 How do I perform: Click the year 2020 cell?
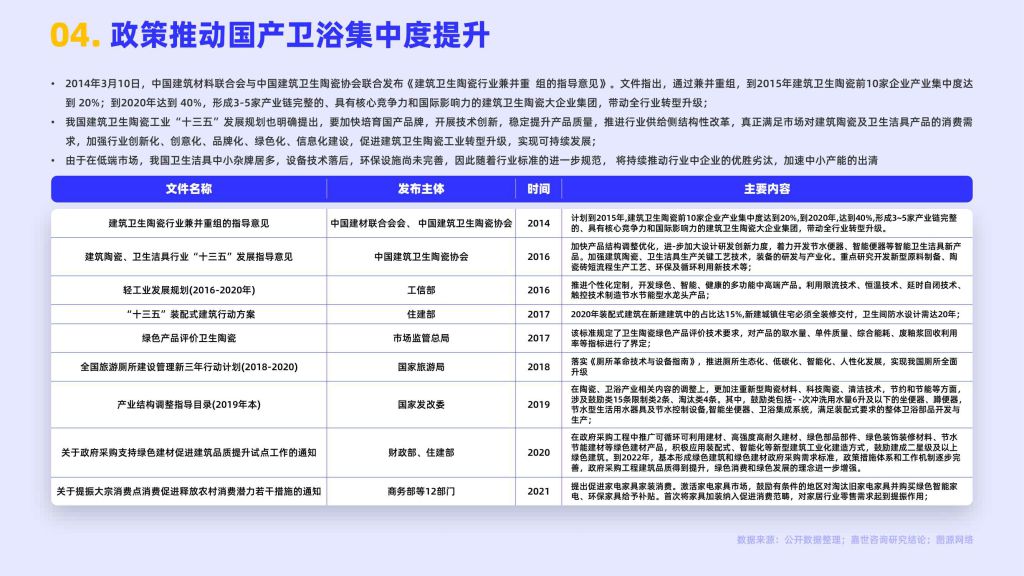(x=539, y=453)
